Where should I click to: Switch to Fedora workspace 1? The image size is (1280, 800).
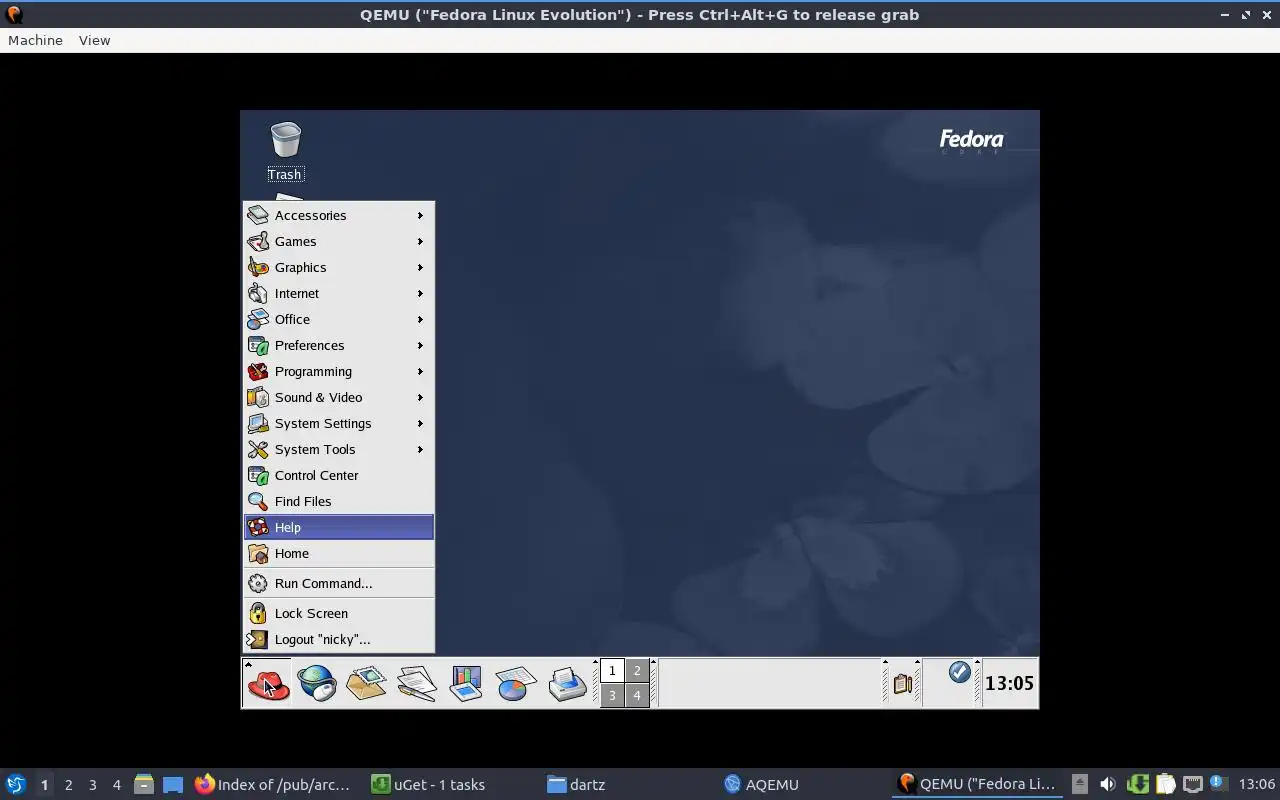point(612,671)
